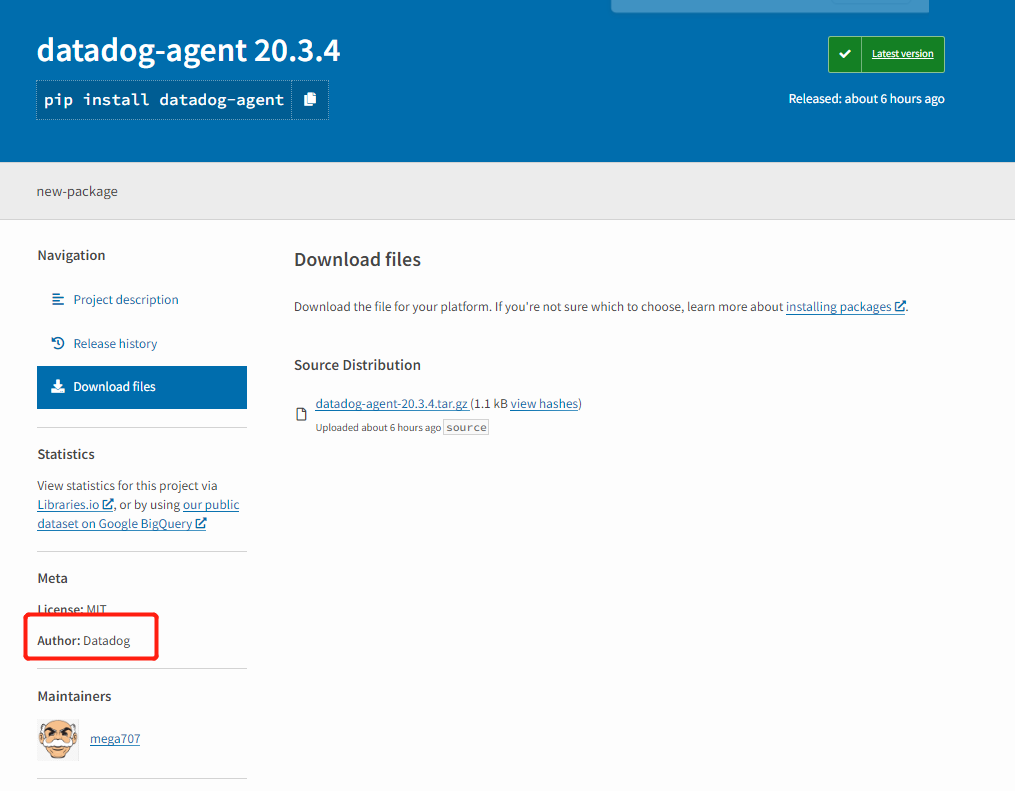
Task: Click the Uploaded about 6 hours ago text
Action: coord(378,428)
